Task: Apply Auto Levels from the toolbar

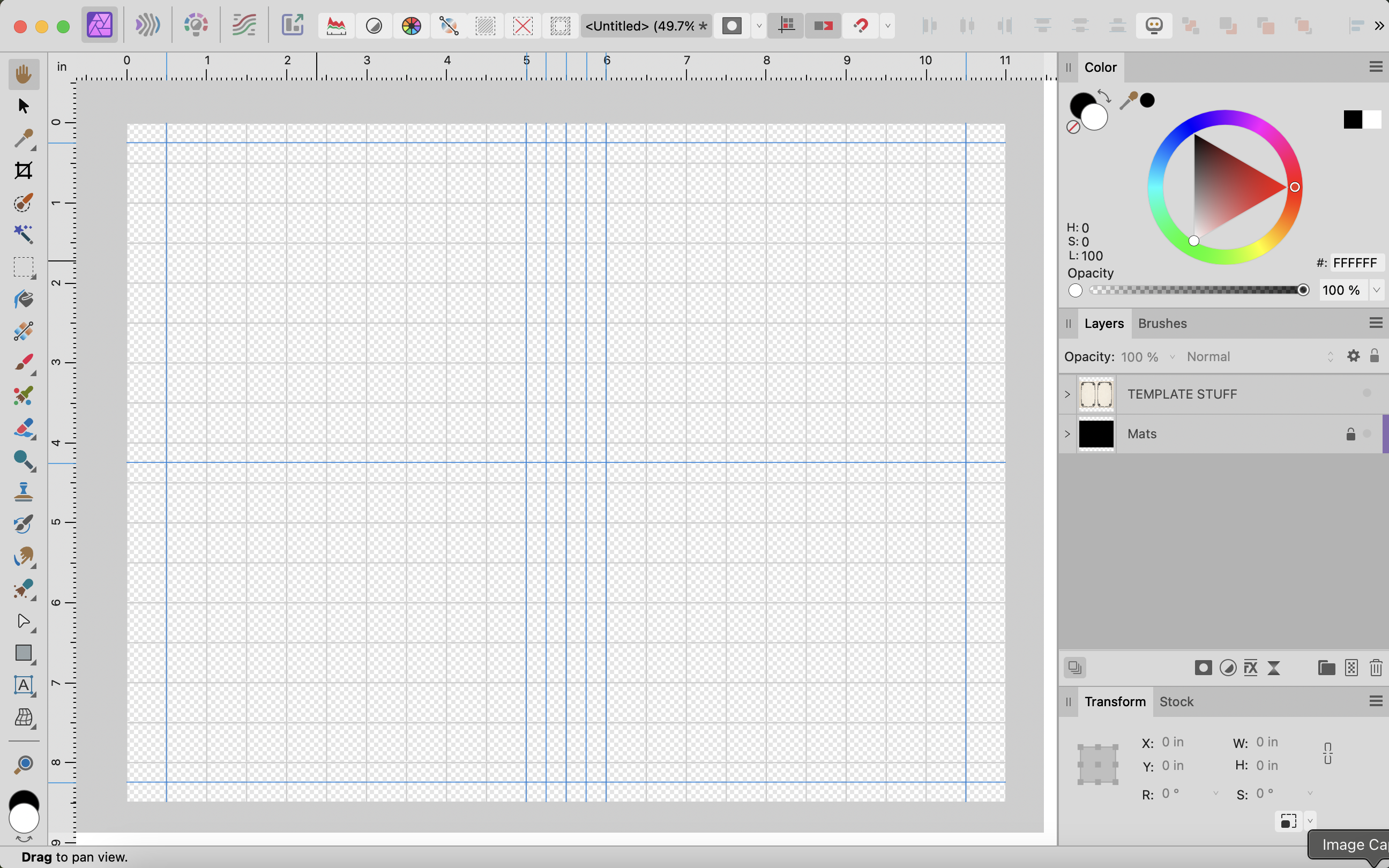Action: coord(337,26)
